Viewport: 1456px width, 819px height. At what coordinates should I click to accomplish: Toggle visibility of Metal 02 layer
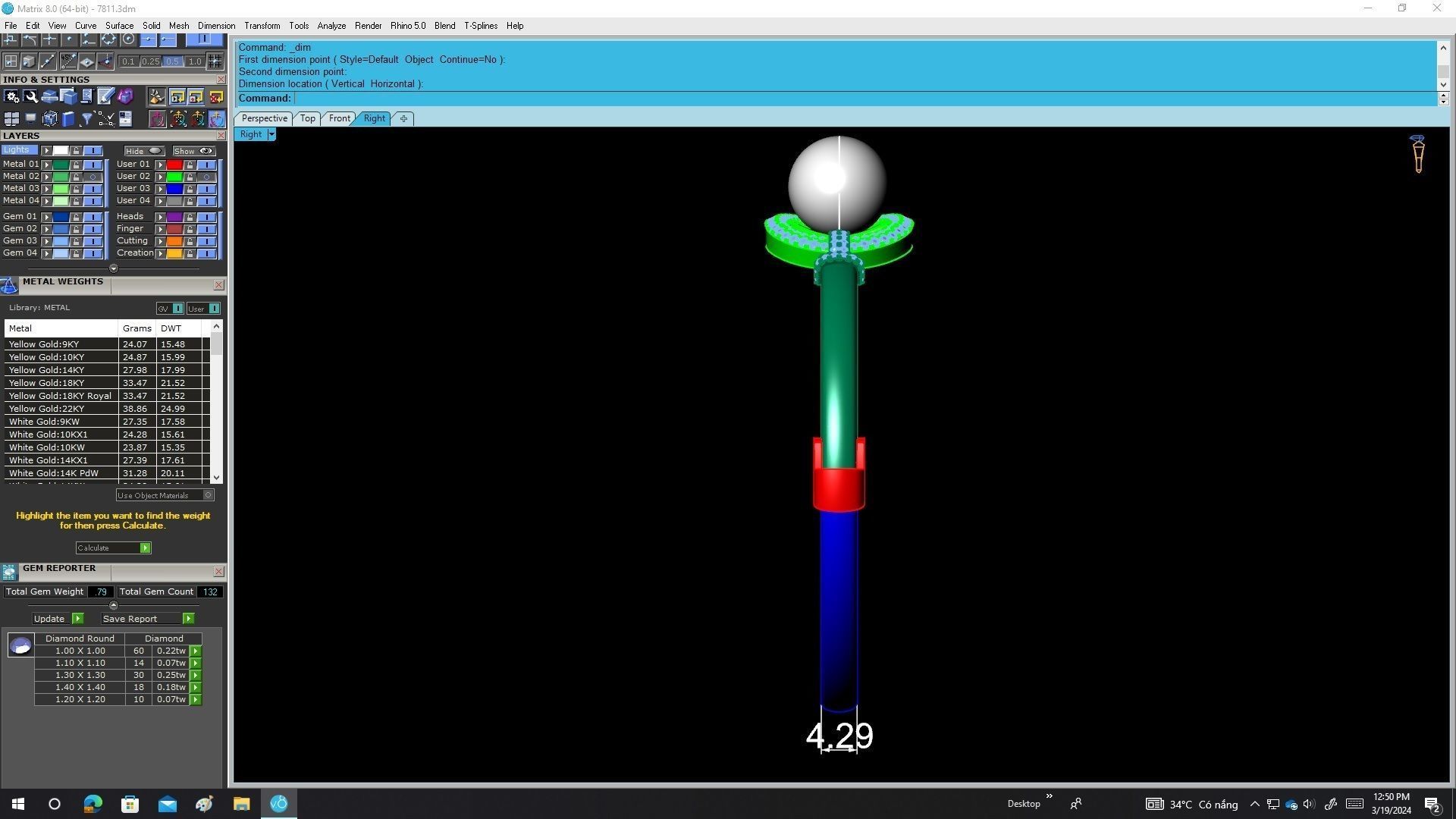(93, 176)
